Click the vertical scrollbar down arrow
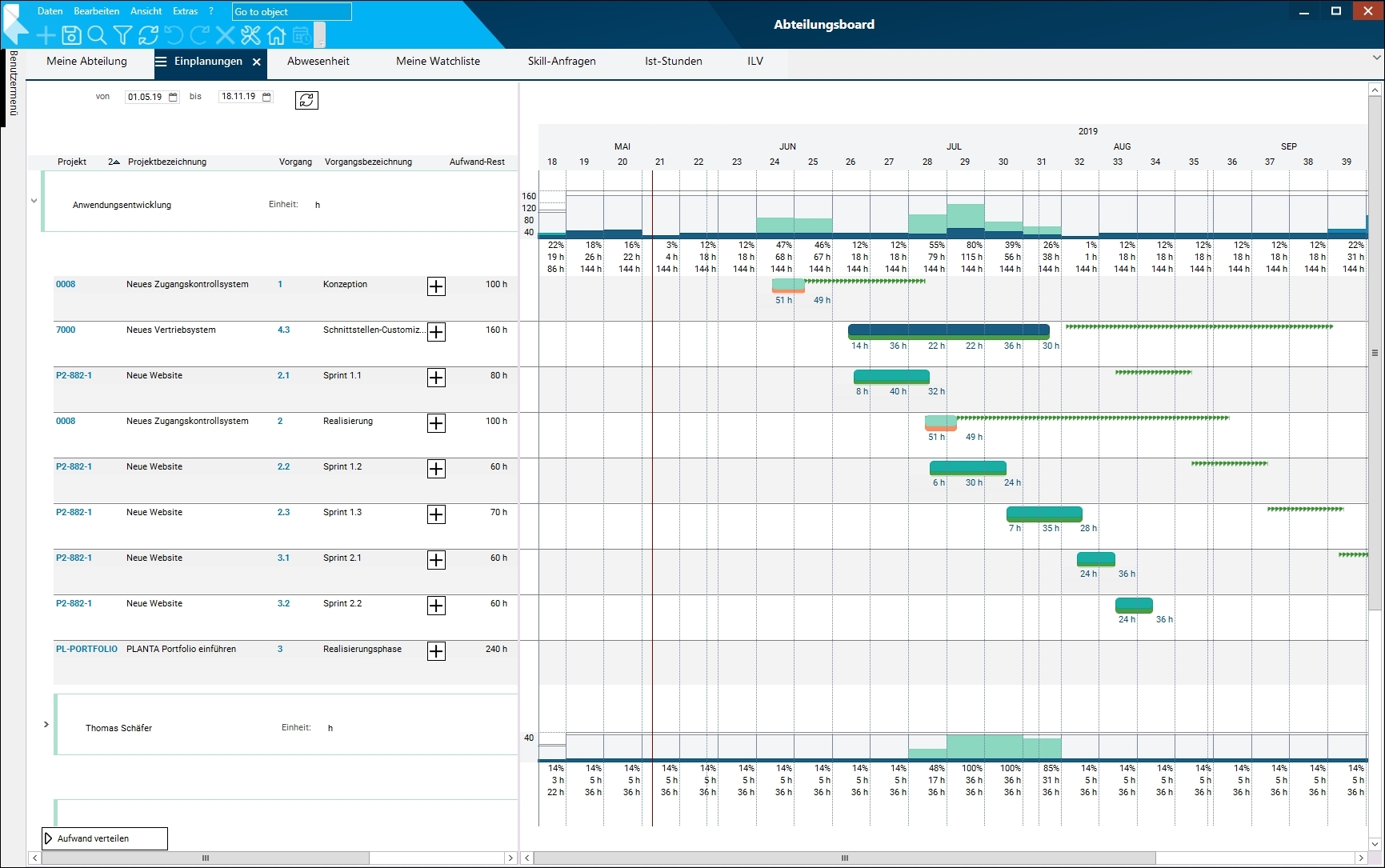The image size is (1385, 868). (1375, 844)
